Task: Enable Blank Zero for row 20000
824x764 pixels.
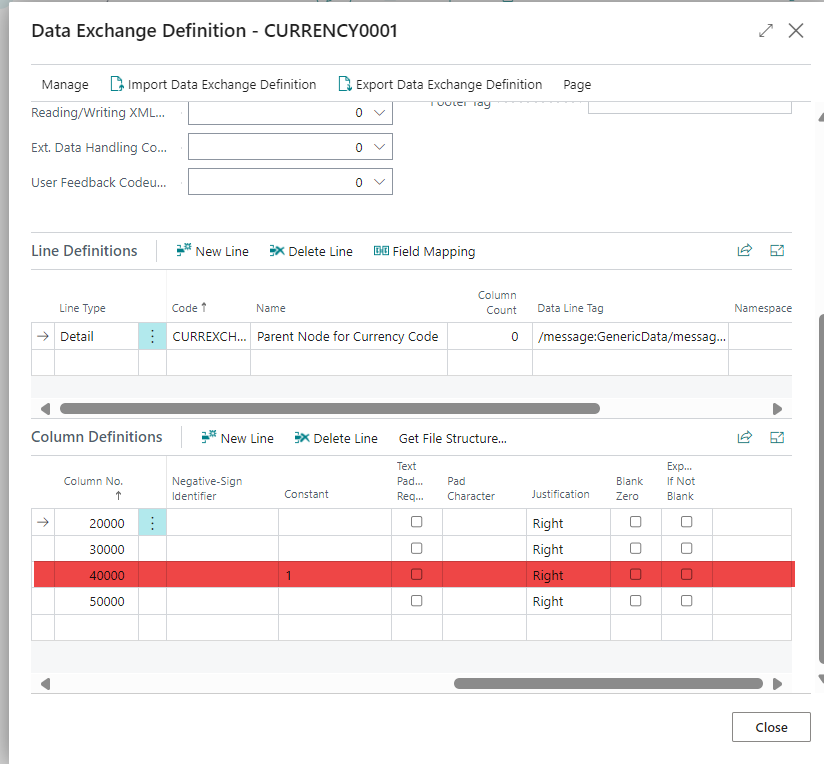Action: (635, 522)
